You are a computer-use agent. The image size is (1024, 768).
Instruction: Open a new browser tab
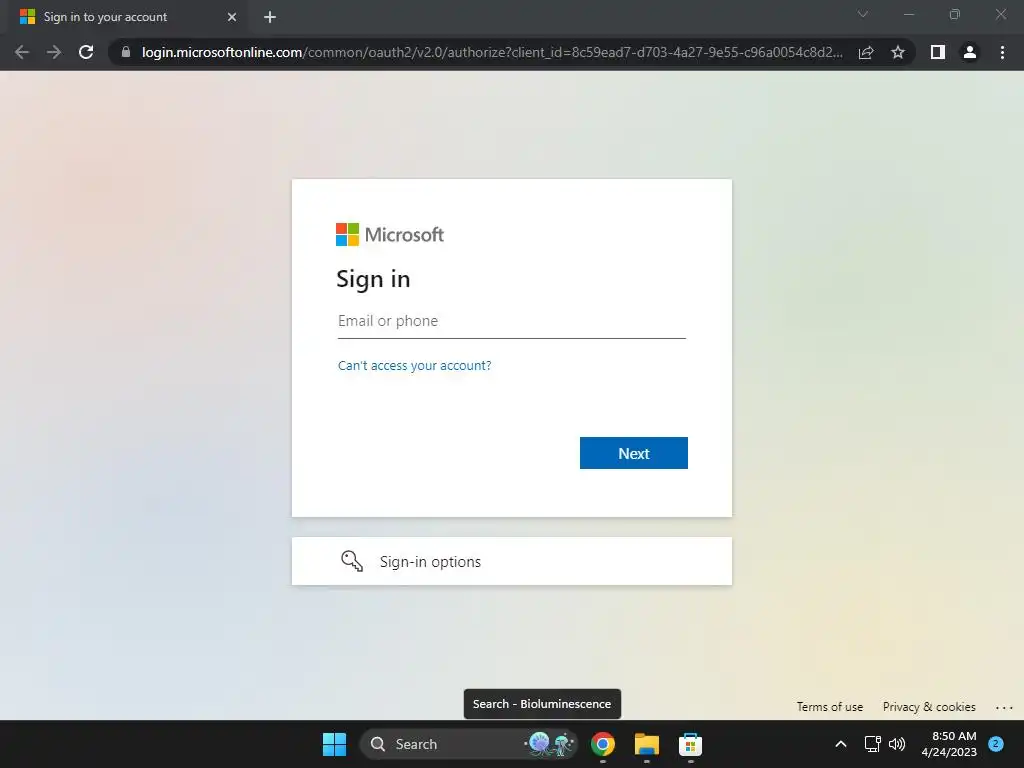270,17
